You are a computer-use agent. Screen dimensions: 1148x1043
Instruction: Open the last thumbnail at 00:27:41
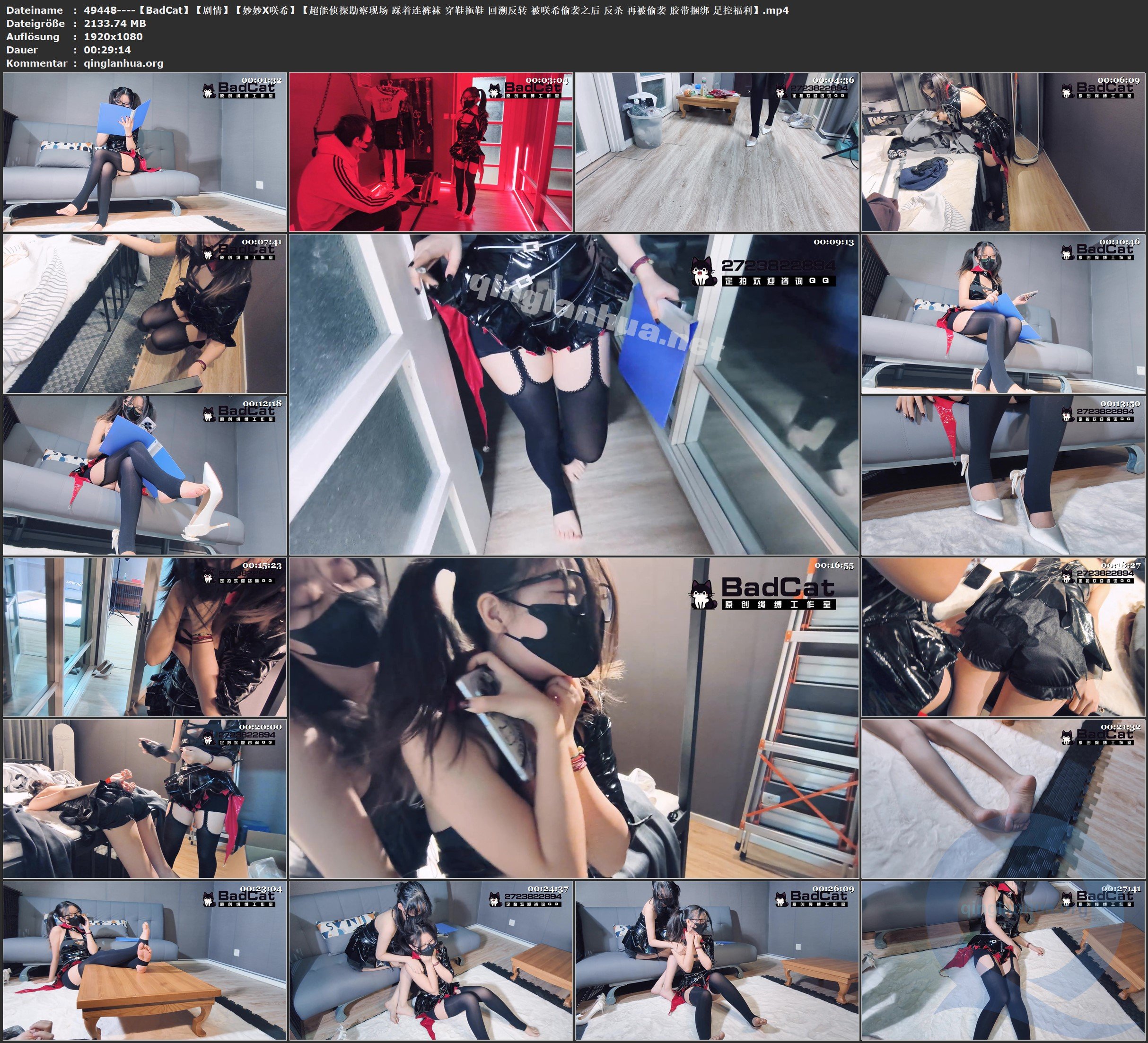click(x=1003, y=960)
